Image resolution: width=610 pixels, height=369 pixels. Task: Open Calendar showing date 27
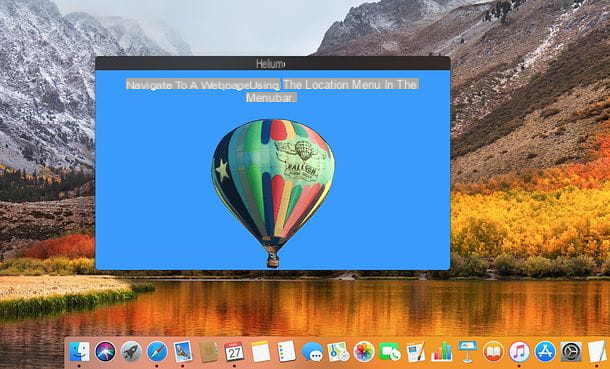[x=234, y=351]
